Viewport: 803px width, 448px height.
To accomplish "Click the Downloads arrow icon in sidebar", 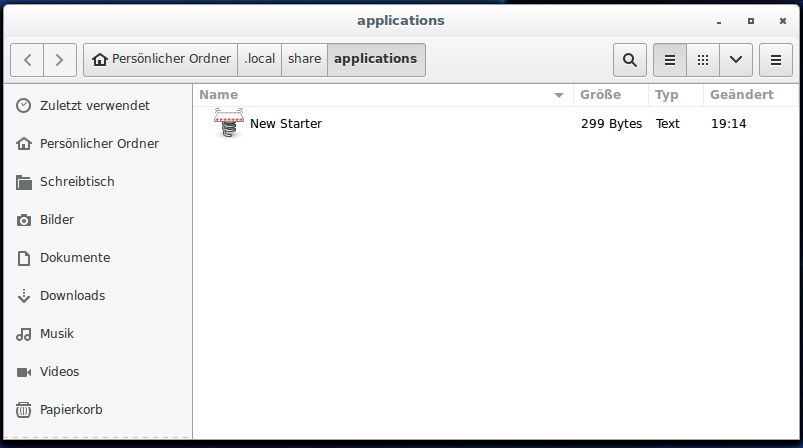I will coord(24,296).
